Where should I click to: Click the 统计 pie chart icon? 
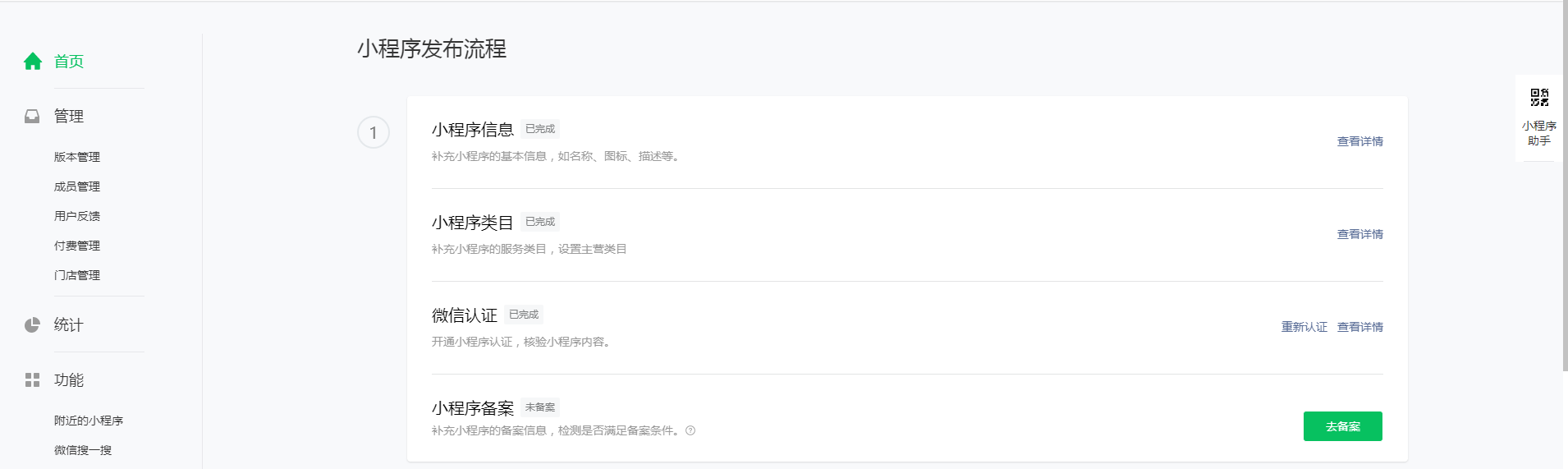[32, 325]
